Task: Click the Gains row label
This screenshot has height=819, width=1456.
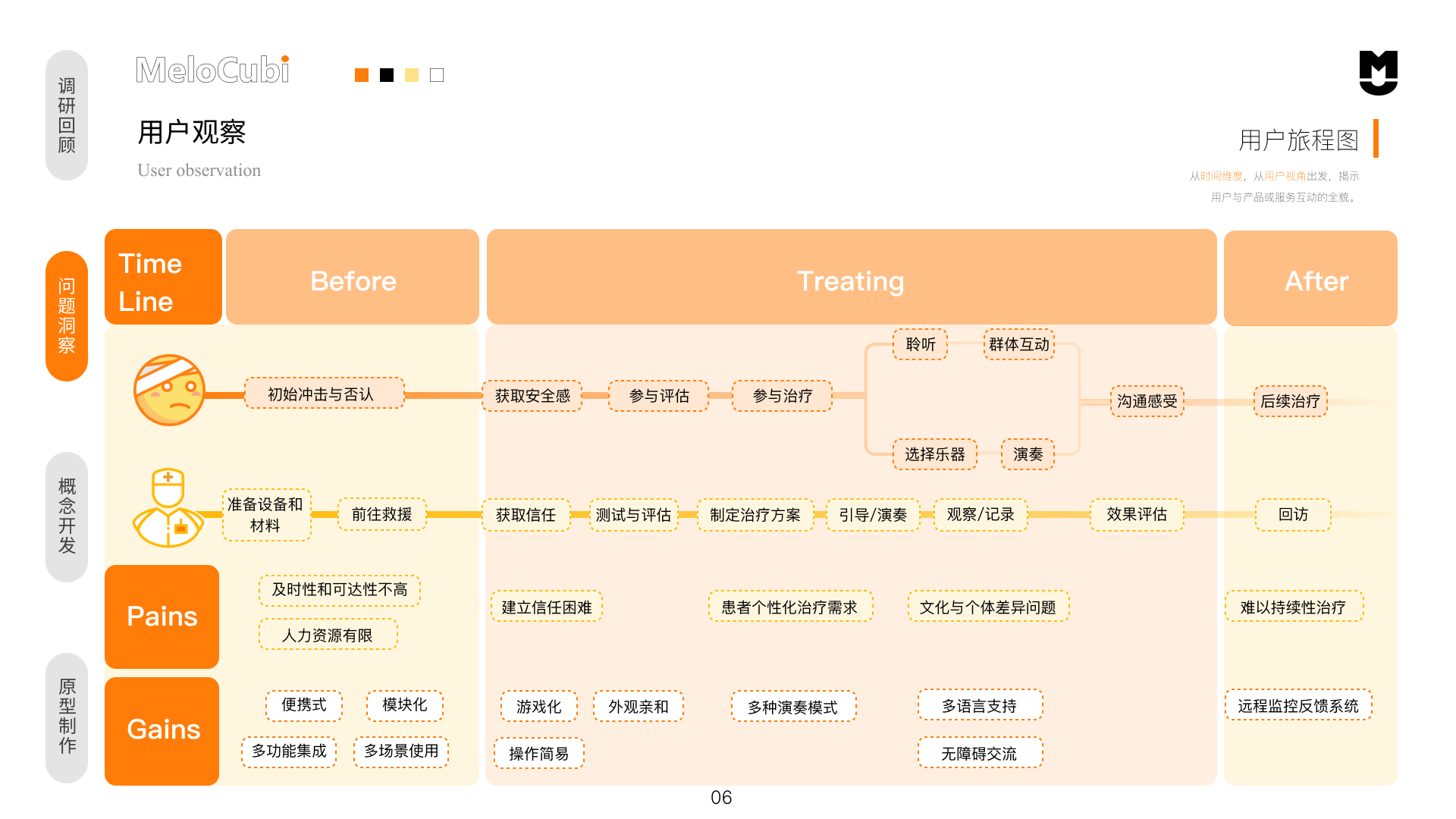Action: pos(162,731)
